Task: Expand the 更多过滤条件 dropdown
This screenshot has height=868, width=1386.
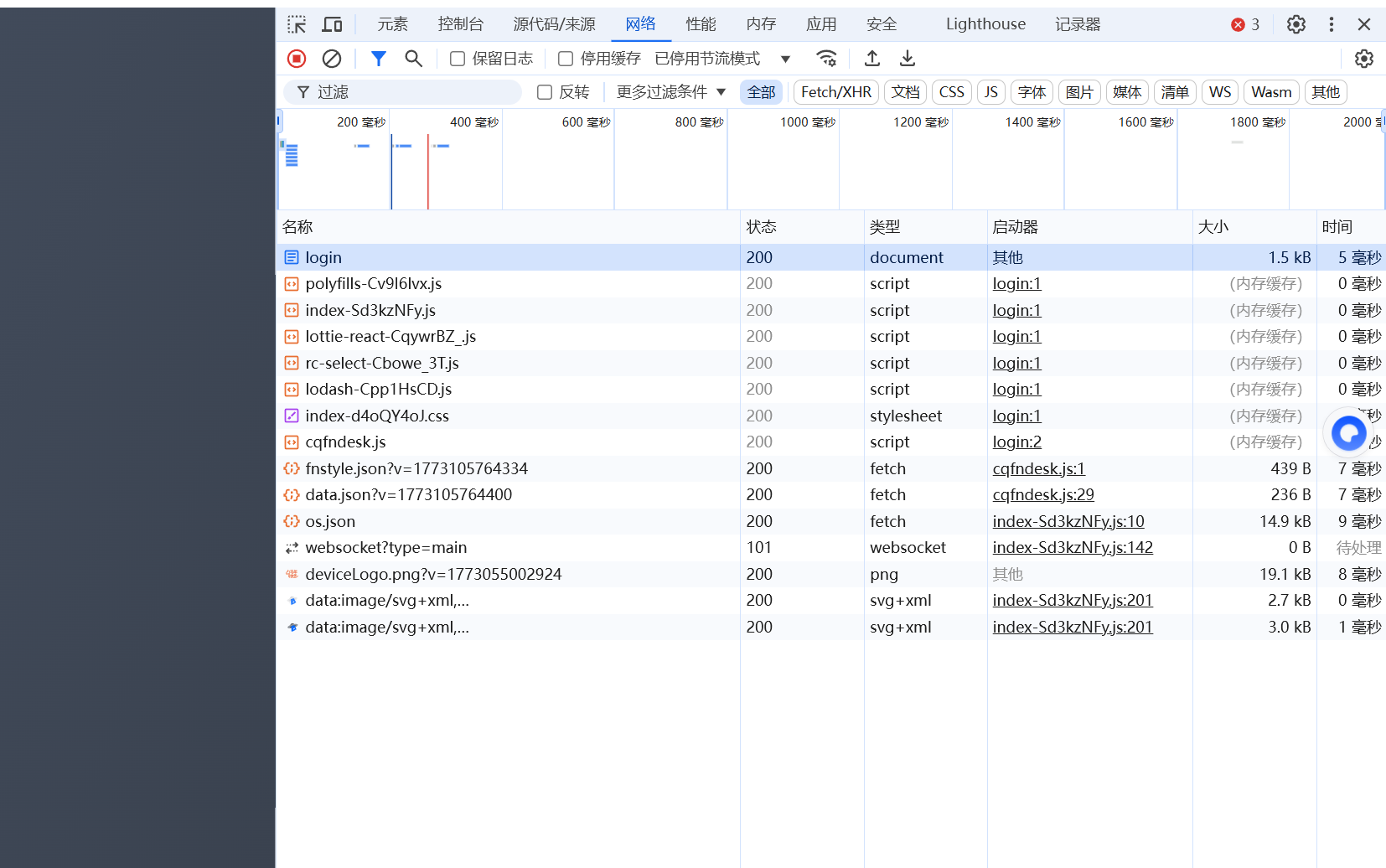Action: (670, 92)
